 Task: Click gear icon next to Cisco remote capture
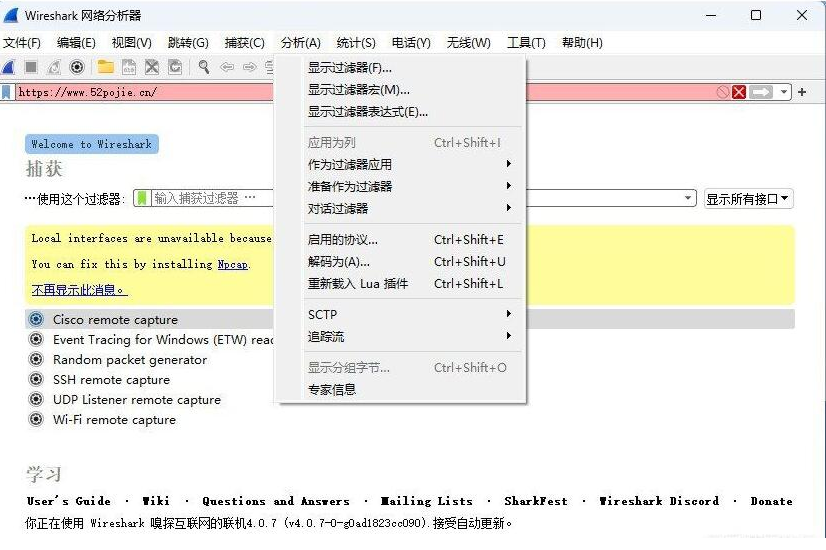36,319
